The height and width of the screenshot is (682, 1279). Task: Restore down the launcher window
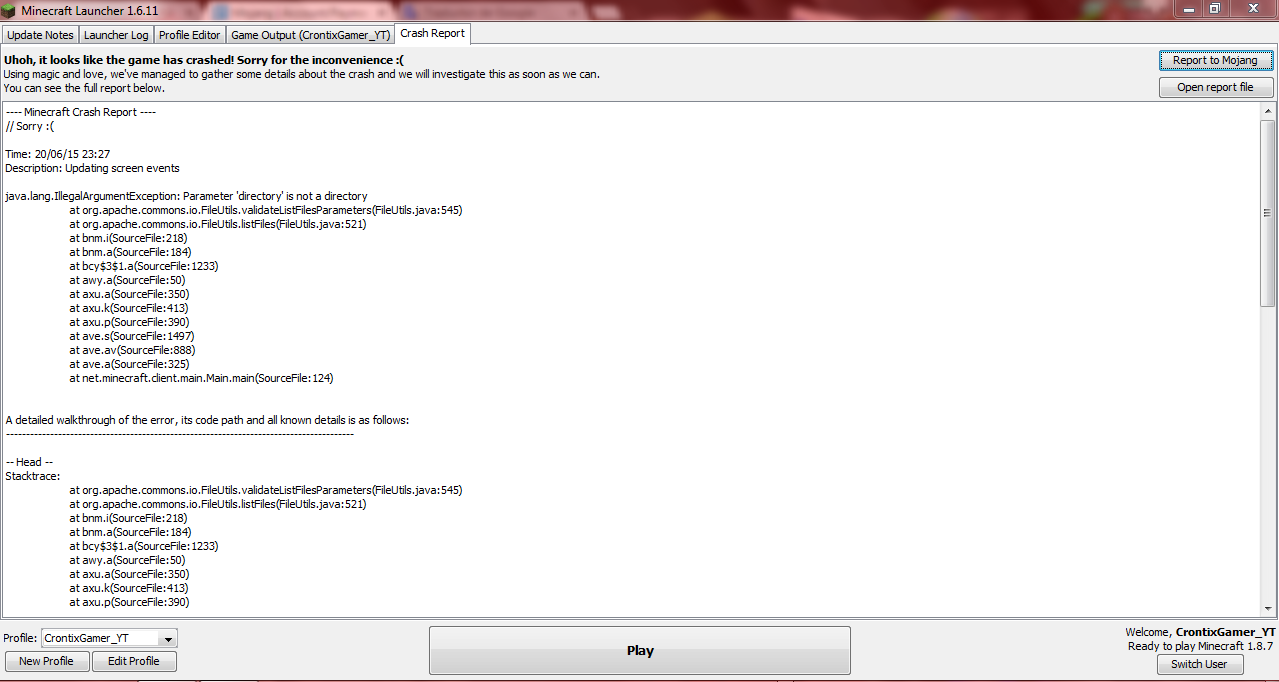(x=1215, y=8)
